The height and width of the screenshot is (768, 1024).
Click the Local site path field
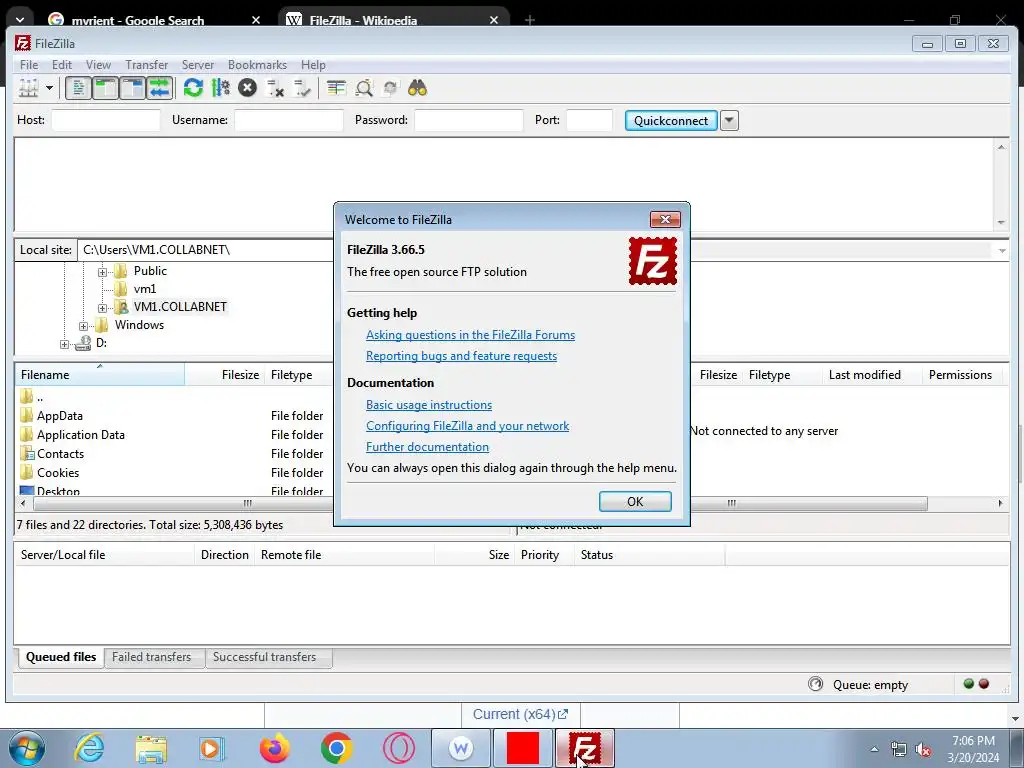205,250
